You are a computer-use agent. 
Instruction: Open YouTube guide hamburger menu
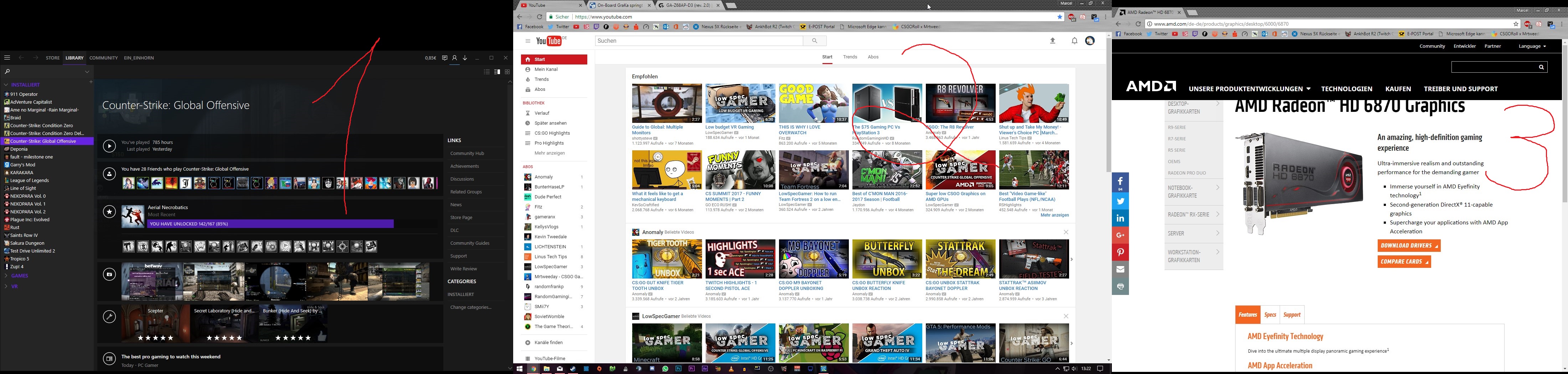point(528,41)
